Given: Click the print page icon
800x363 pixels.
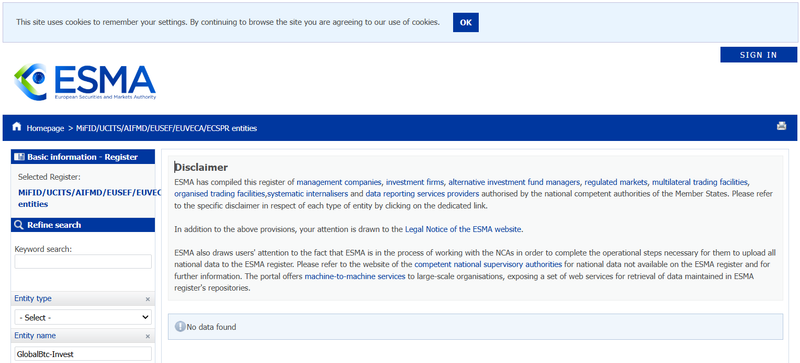Looking at the screenshot, I should tap(781, 126).
